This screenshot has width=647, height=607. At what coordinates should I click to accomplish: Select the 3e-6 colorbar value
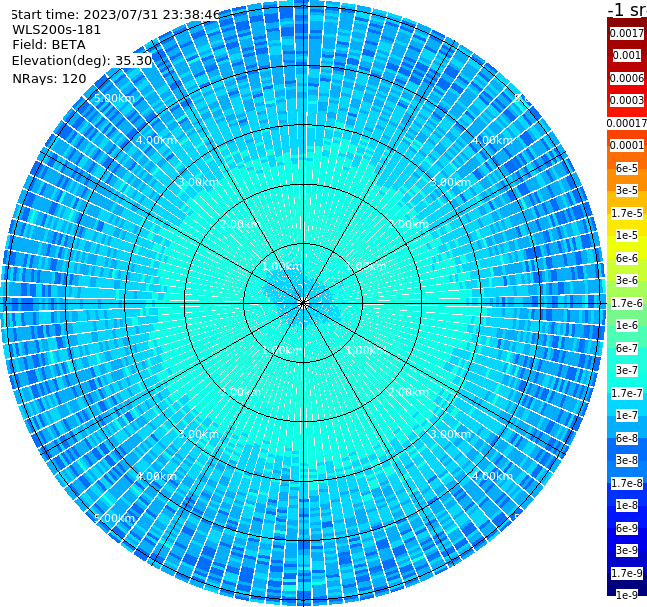click(x=627, y=280)
